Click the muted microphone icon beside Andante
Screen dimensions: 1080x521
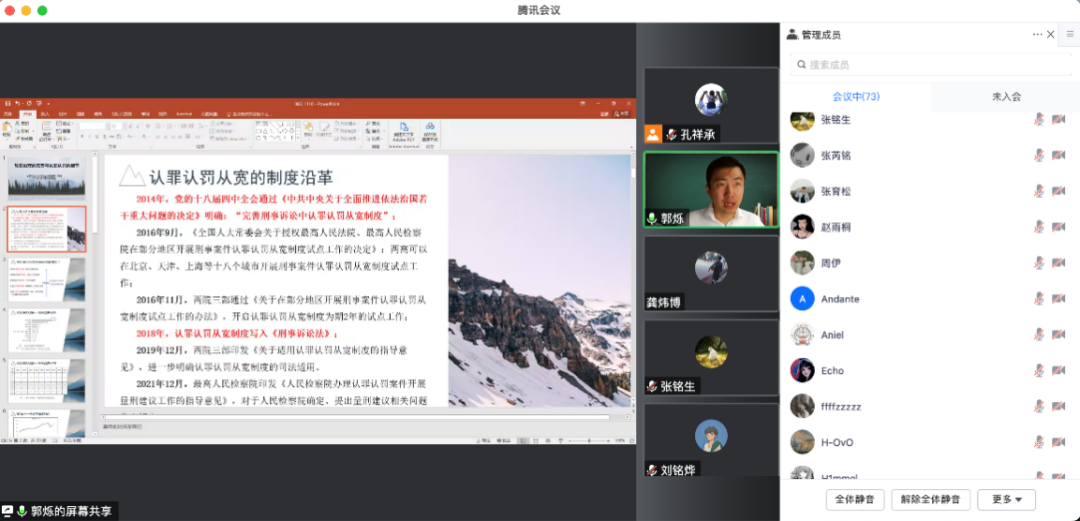click(1038, 299)
